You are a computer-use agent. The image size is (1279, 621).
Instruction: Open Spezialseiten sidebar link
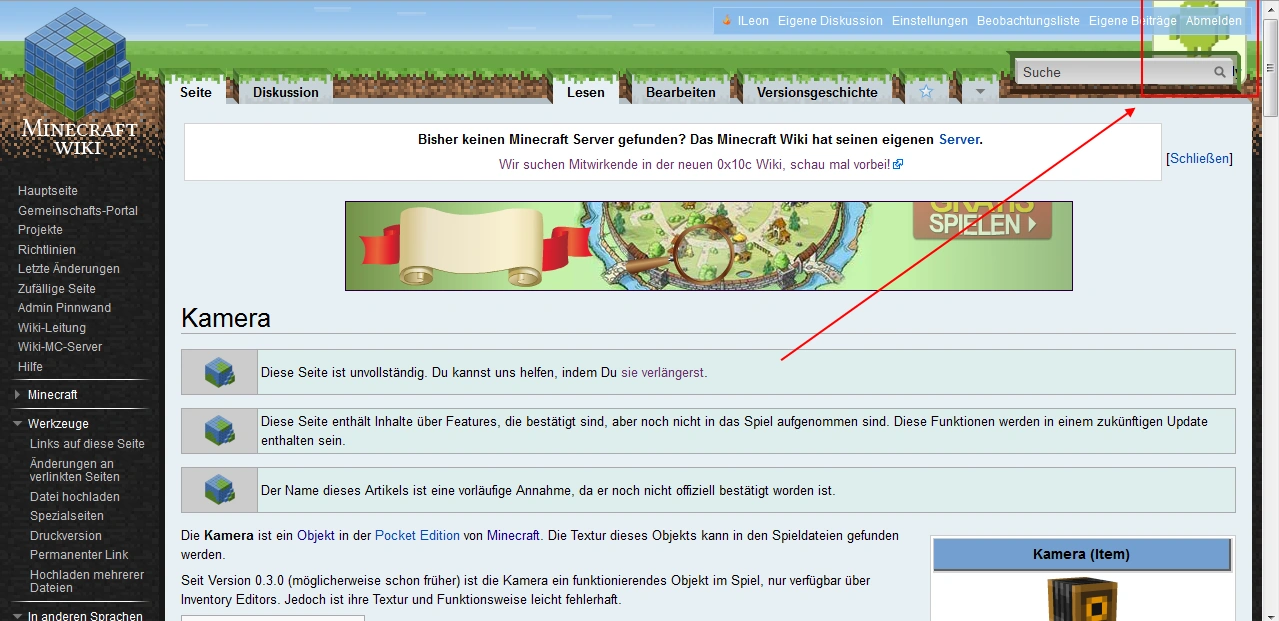[x=67, y=516]
